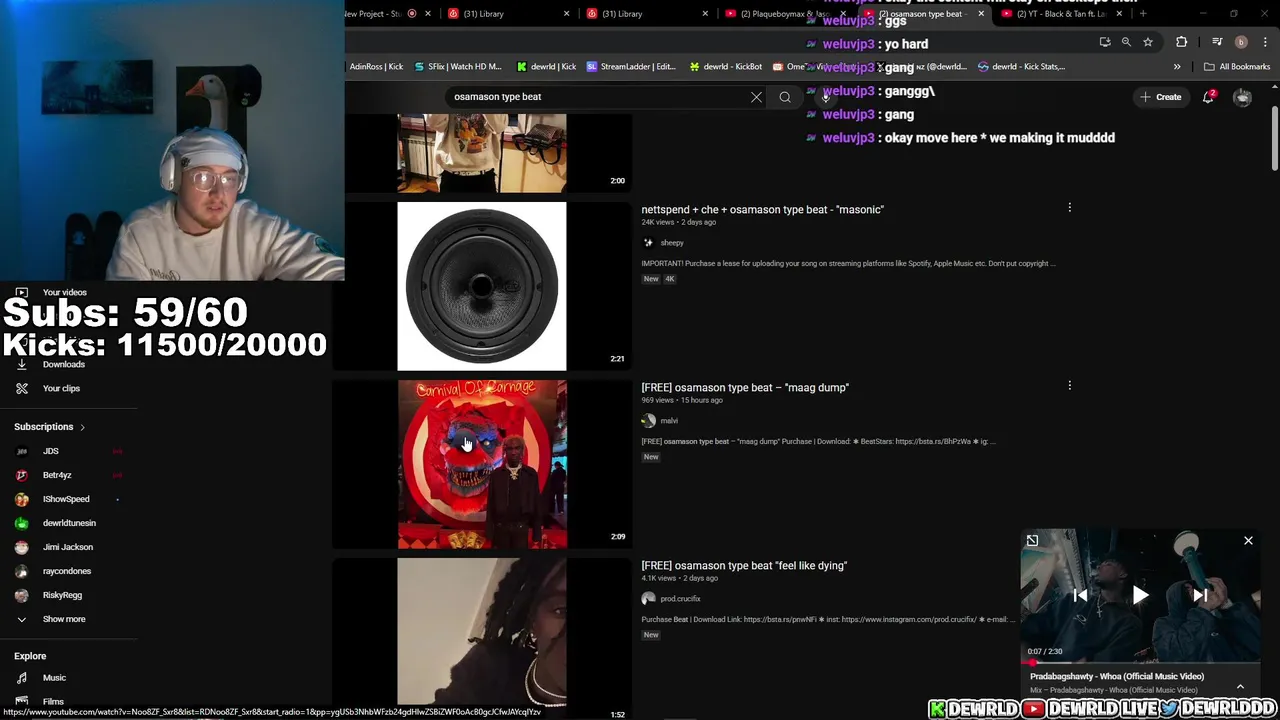Viewport: 1280px width, 720px height.
Task: Click the miniplayer progress bar
Action: [1140, 662]
